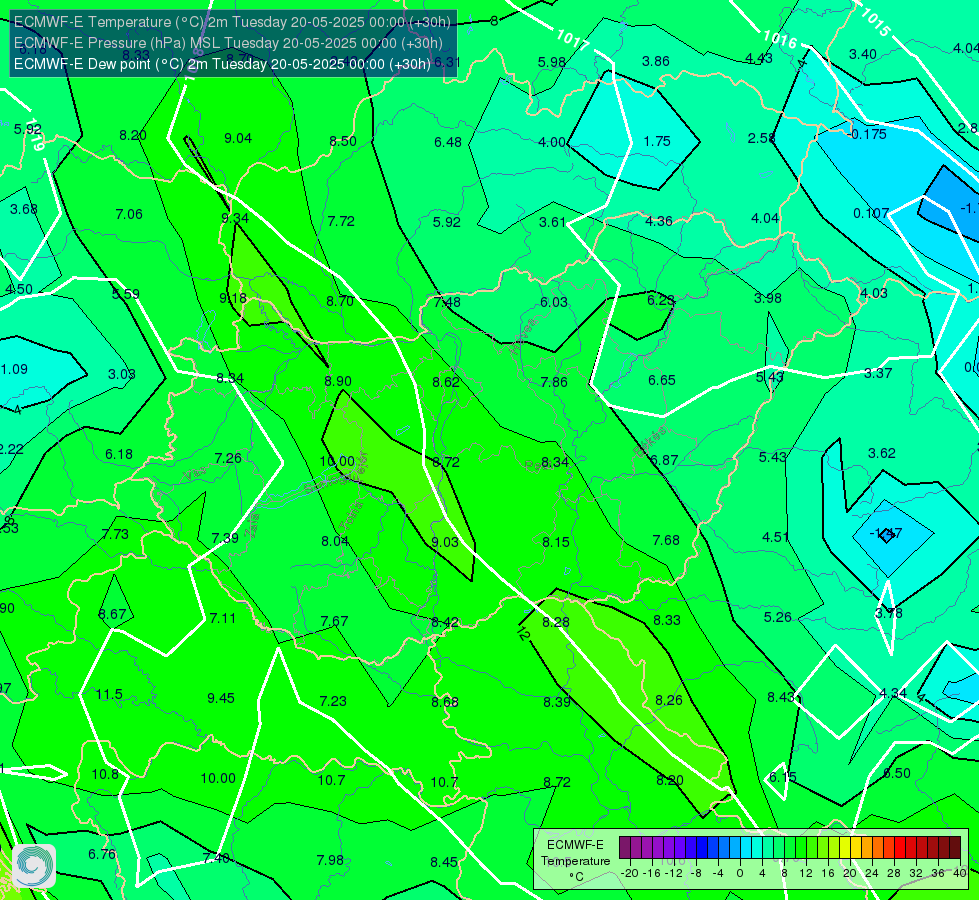This screenshot has width=979, height=900.
Task: Click the 1017 isobar label
Action: 573,41
